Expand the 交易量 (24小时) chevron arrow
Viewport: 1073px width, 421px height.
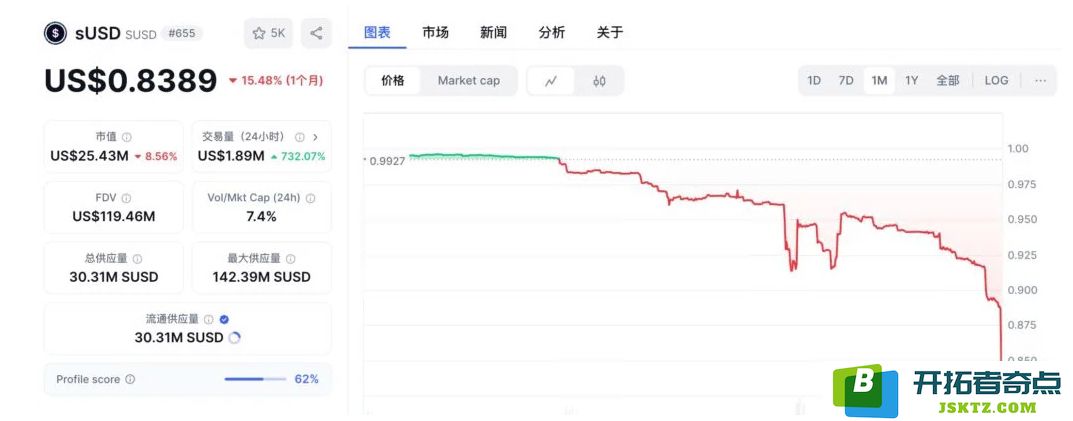tap(315, 138)
